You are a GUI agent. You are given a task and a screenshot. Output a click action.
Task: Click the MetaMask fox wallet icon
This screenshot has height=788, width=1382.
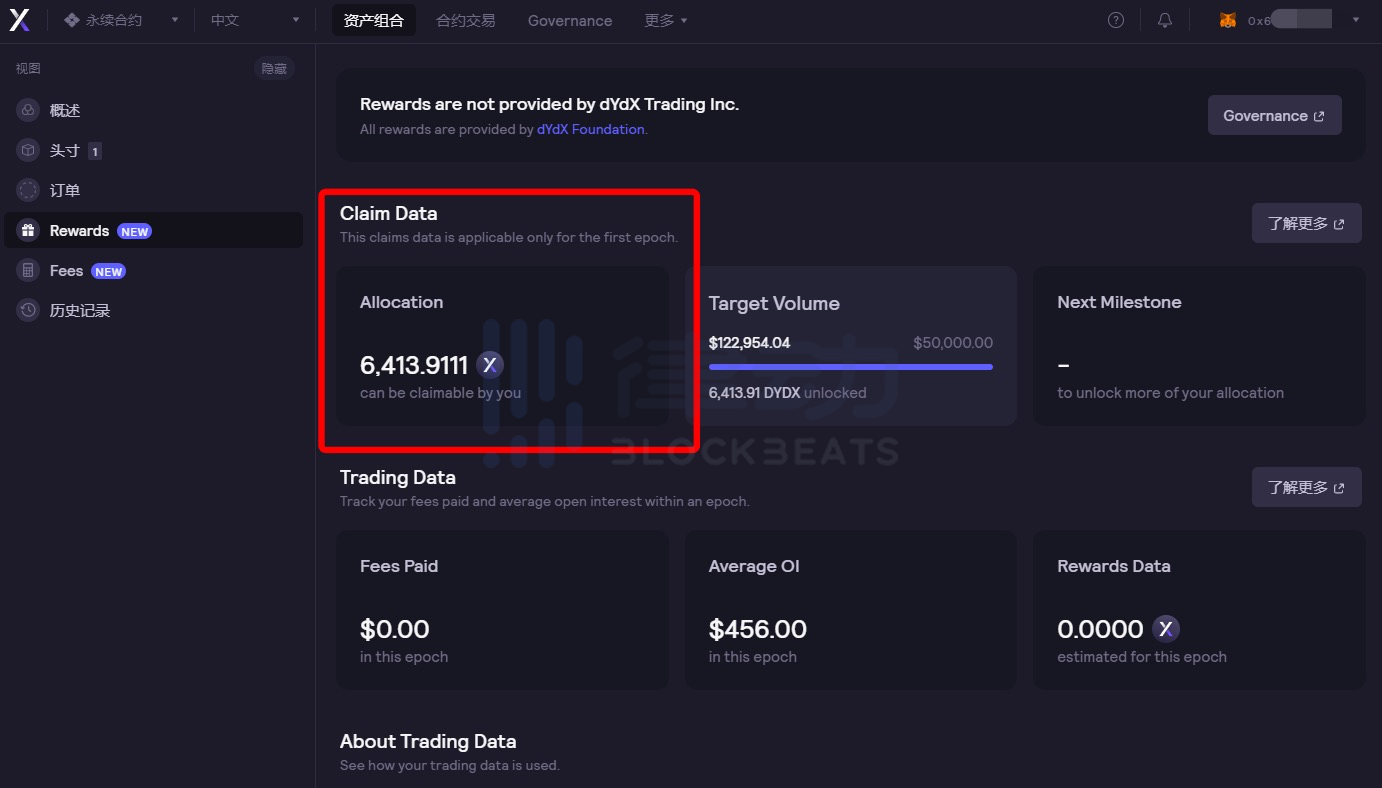(x=1228, y=20)
